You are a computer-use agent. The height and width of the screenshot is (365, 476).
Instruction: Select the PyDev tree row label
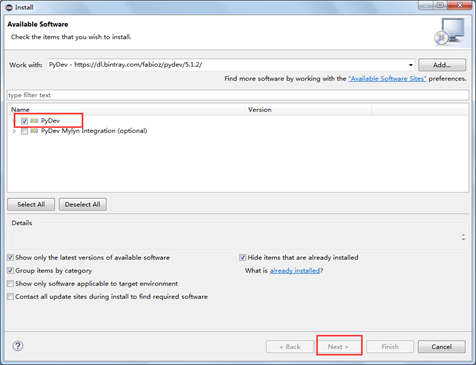pos(50,121)
